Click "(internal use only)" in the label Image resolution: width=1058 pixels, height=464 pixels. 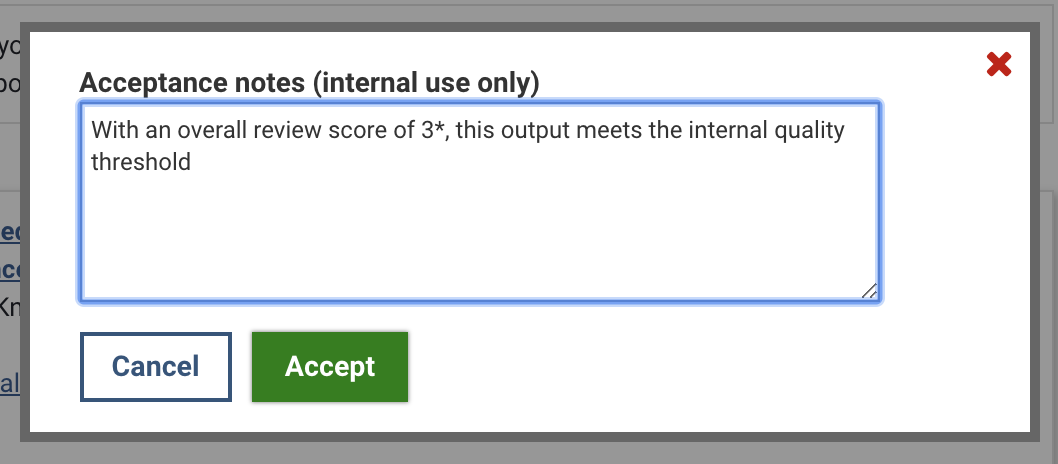[426, 83]
